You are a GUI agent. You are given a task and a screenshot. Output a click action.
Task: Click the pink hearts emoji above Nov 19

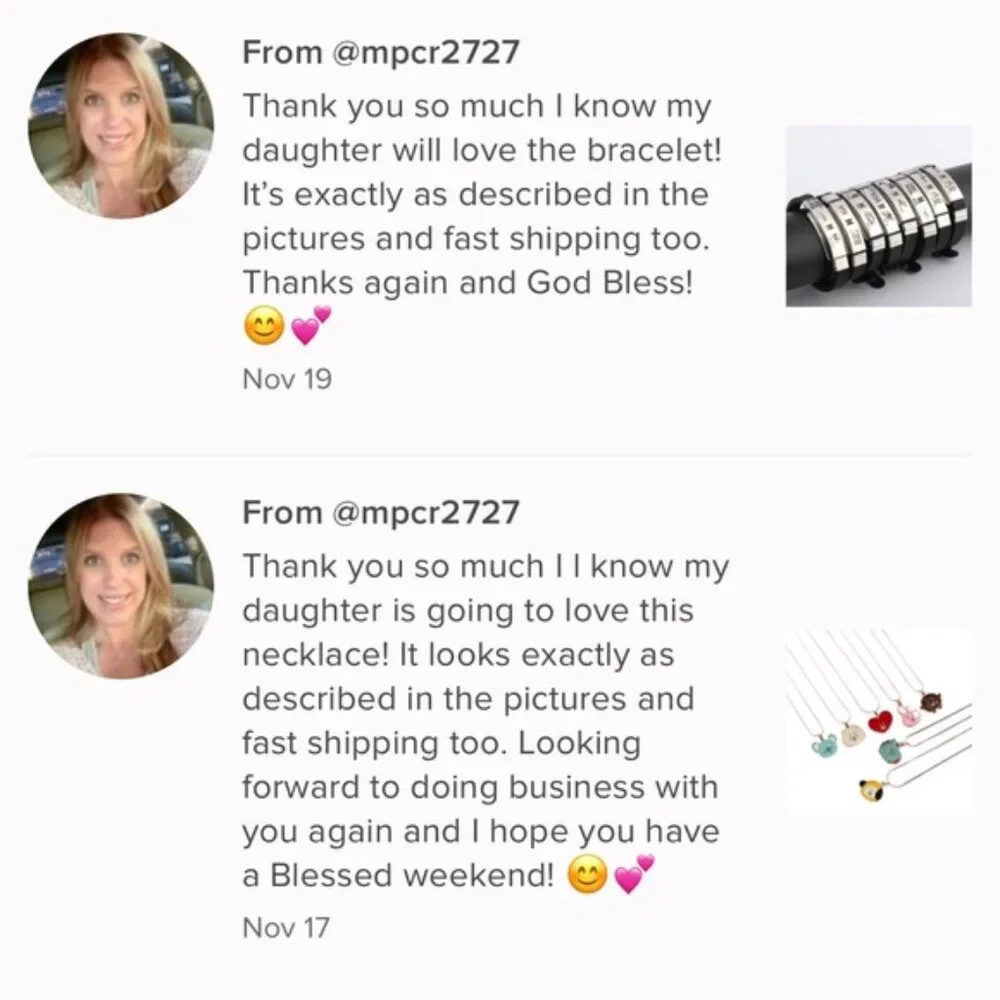307,326
